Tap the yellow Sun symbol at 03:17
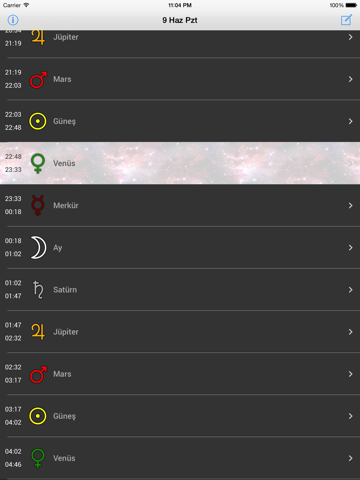 pos(38,416)
